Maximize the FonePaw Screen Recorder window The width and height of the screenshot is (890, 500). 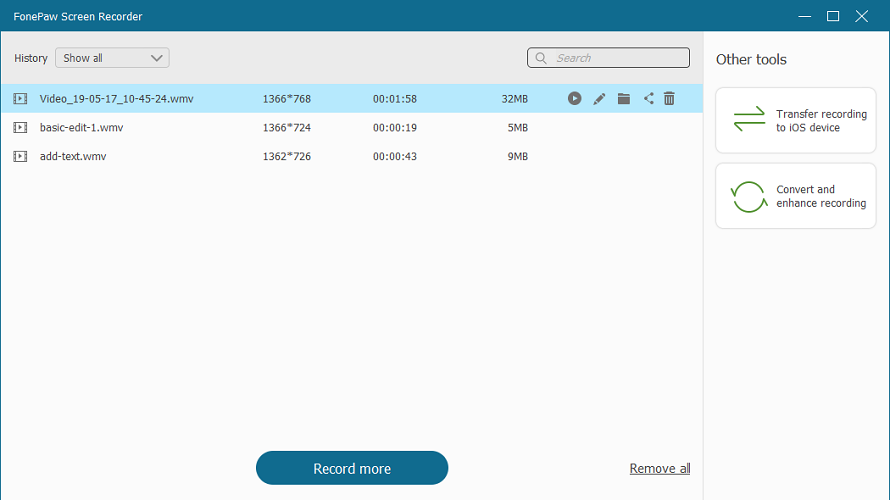[833, 16]
